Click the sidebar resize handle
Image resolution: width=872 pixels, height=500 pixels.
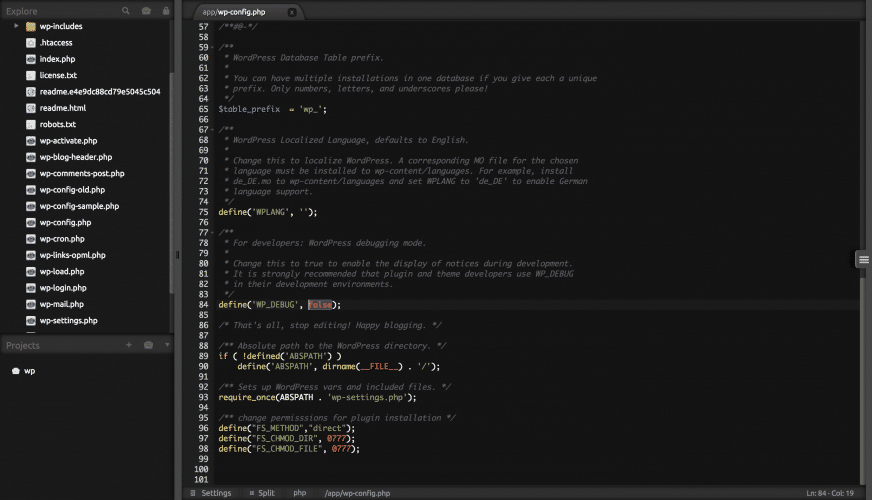pyautogui.click(x=178, y=255)
